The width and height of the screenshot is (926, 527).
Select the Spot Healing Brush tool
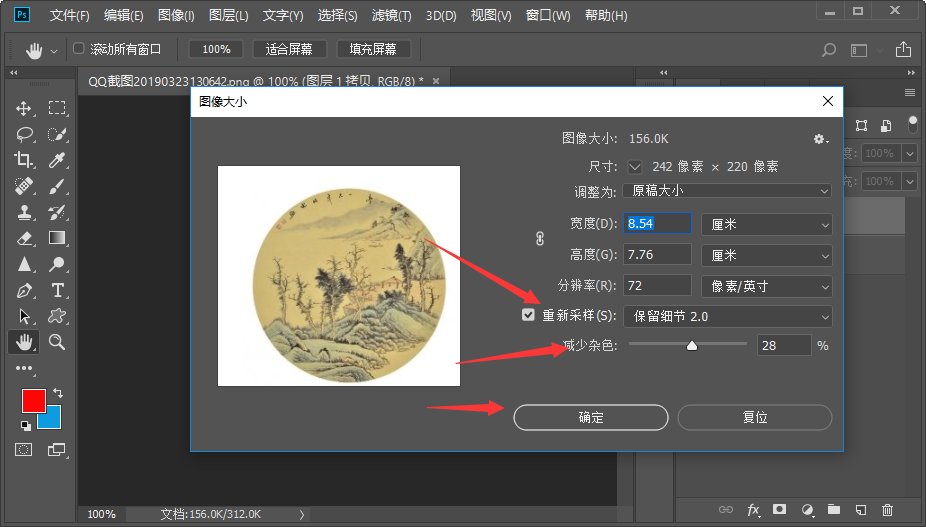(x=24, y=186)
